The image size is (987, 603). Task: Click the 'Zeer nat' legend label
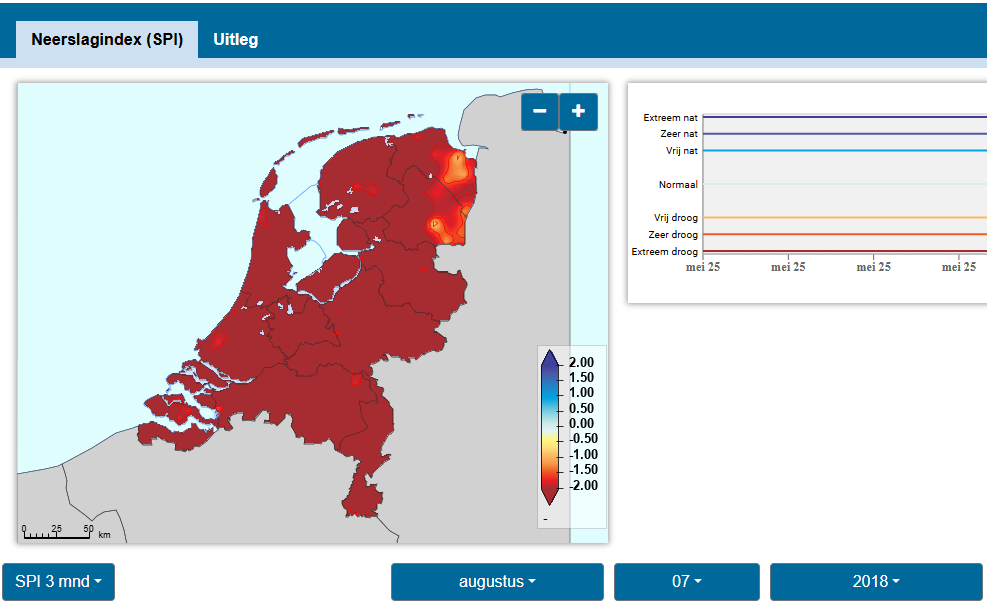point(679,134)
